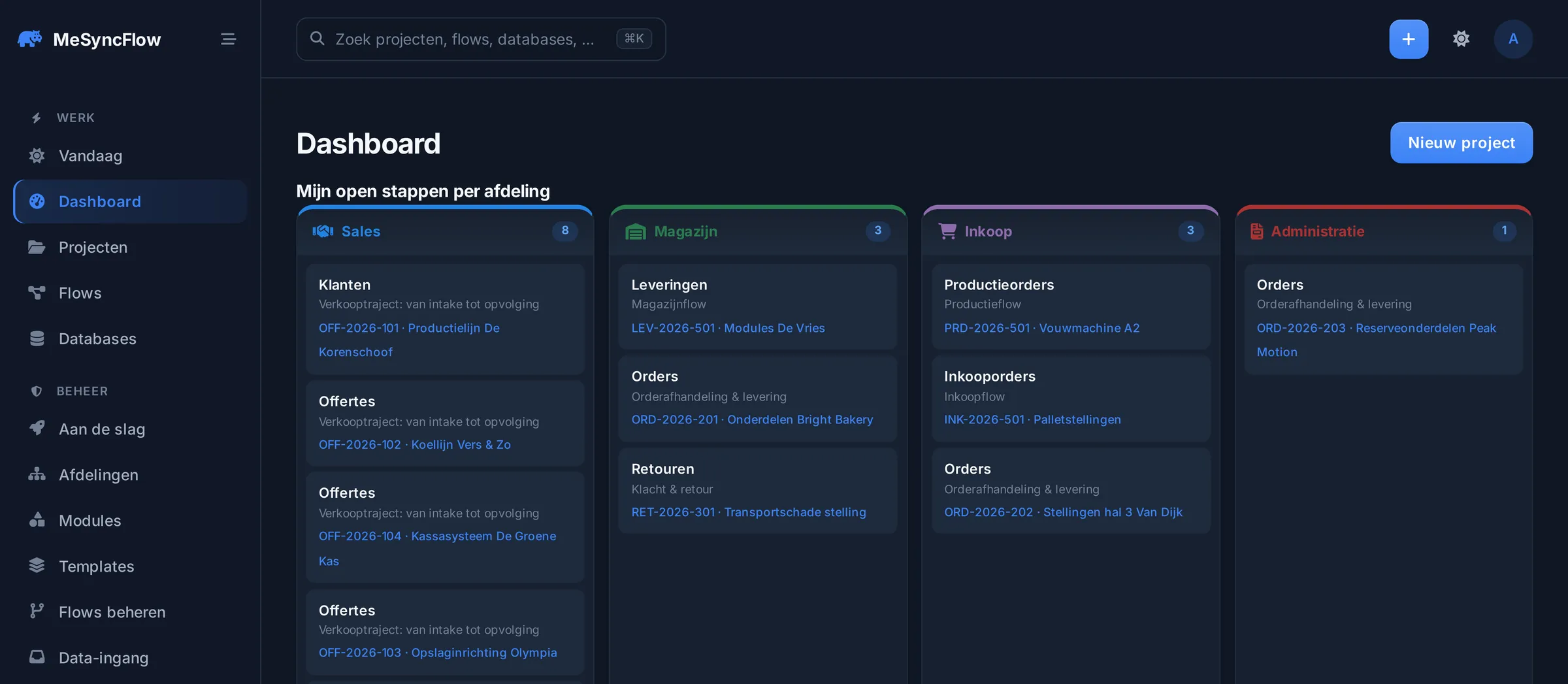Open the Flows menu item
1568x684 pixels.
(x=130, y=293)
